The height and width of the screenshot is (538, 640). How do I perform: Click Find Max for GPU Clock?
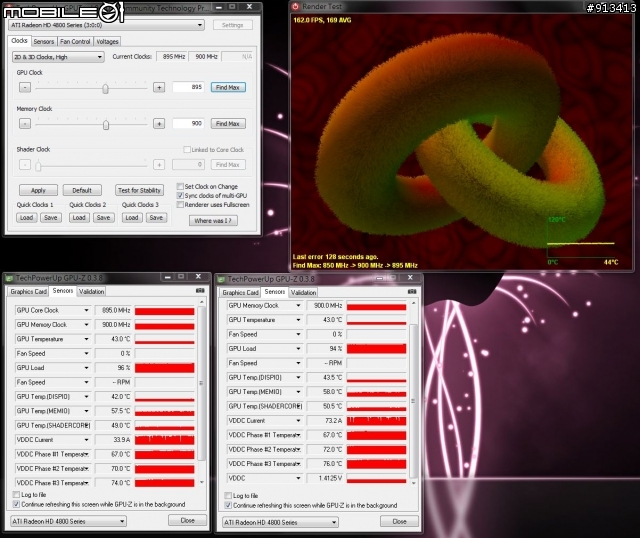click(x=228, y=87)
